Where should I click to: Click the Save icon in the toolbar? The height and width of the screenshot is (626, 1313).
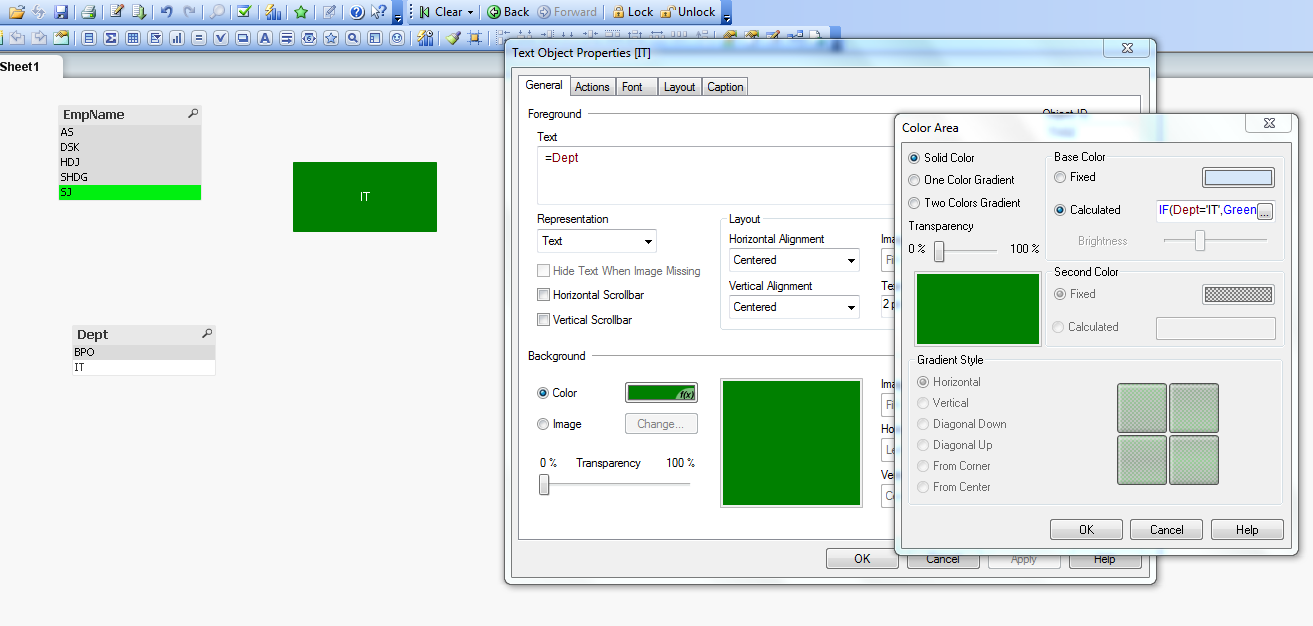tap(61, 12)
